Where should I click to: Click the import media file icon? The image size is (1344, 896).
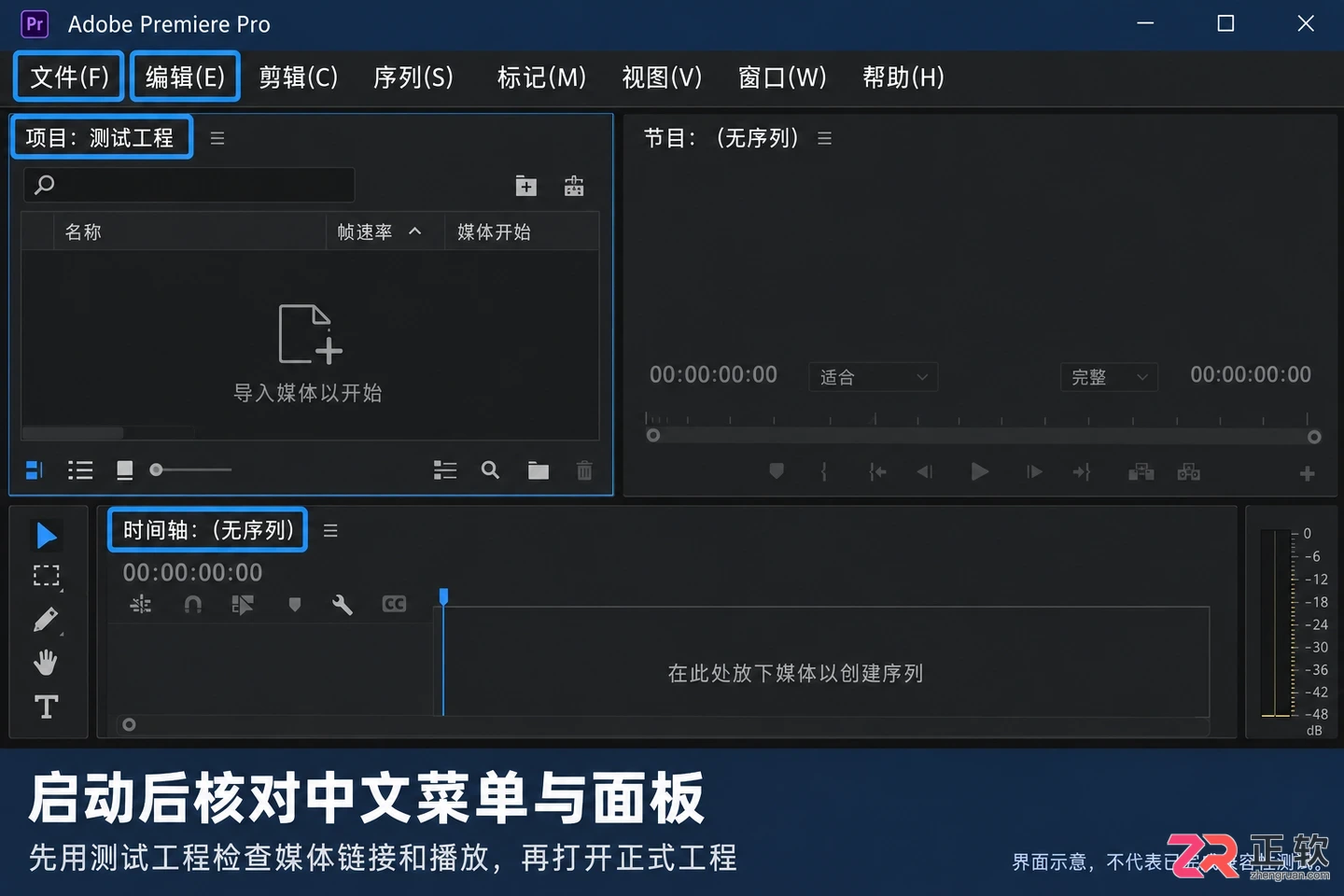click(x=311, y=334)
